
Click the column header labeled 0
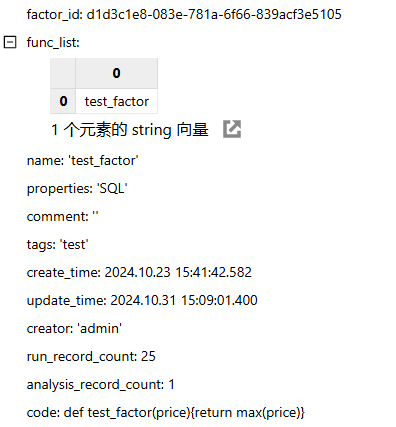click(117, 73)
